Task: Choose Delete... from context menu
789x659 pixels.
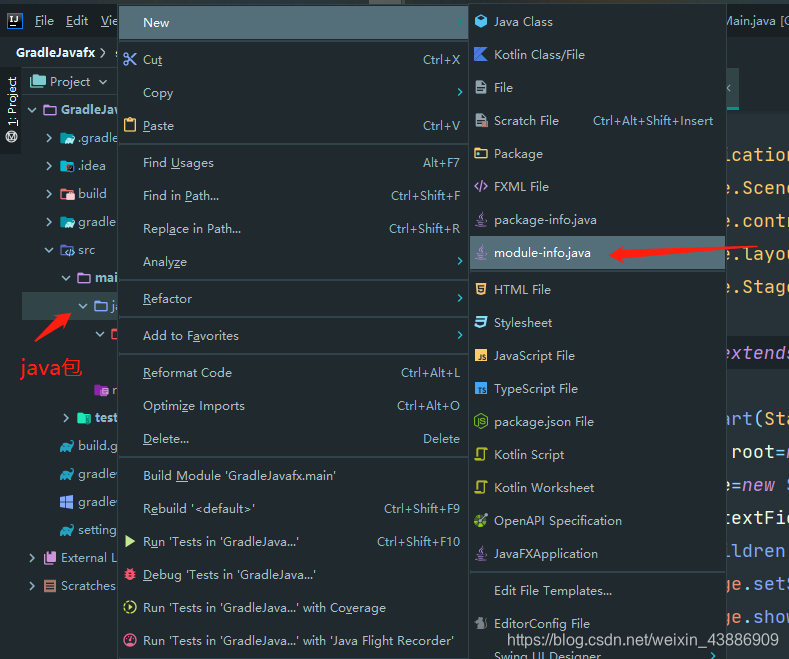Action: [293, 439]
